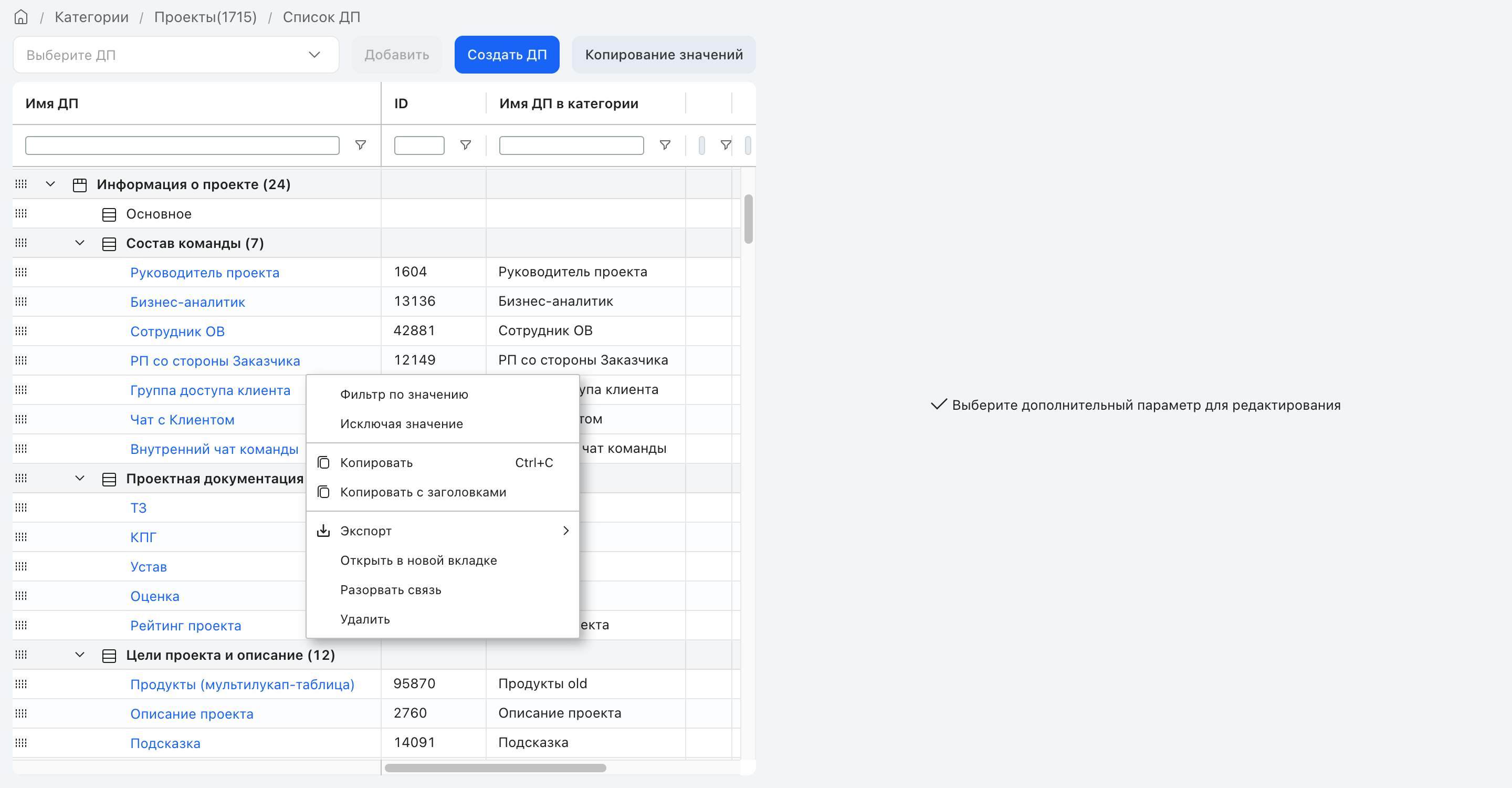Viewport: 1512px width, 788px height.
Task: Click the drag handle of Оценка row
Action: pos(21,595)
